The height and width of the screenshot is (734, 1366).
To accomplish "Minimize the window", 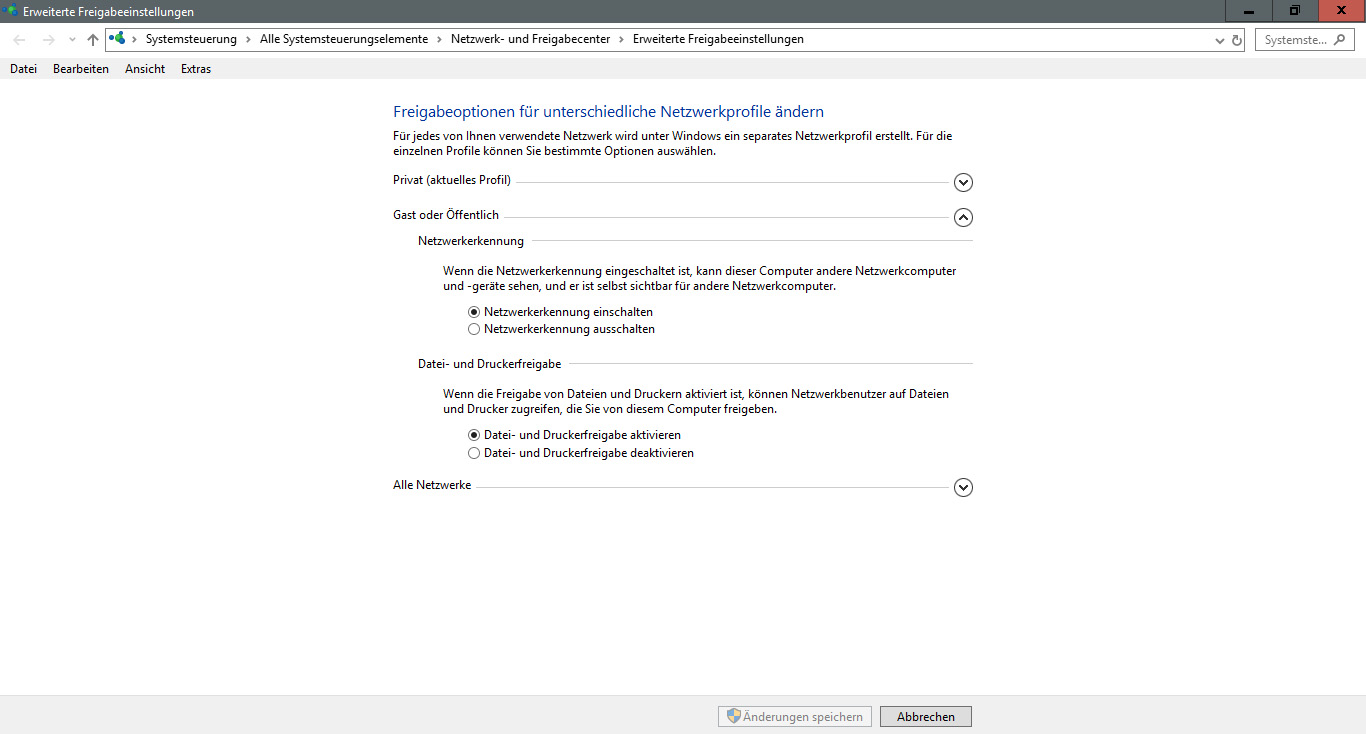I will [1249, 11].
